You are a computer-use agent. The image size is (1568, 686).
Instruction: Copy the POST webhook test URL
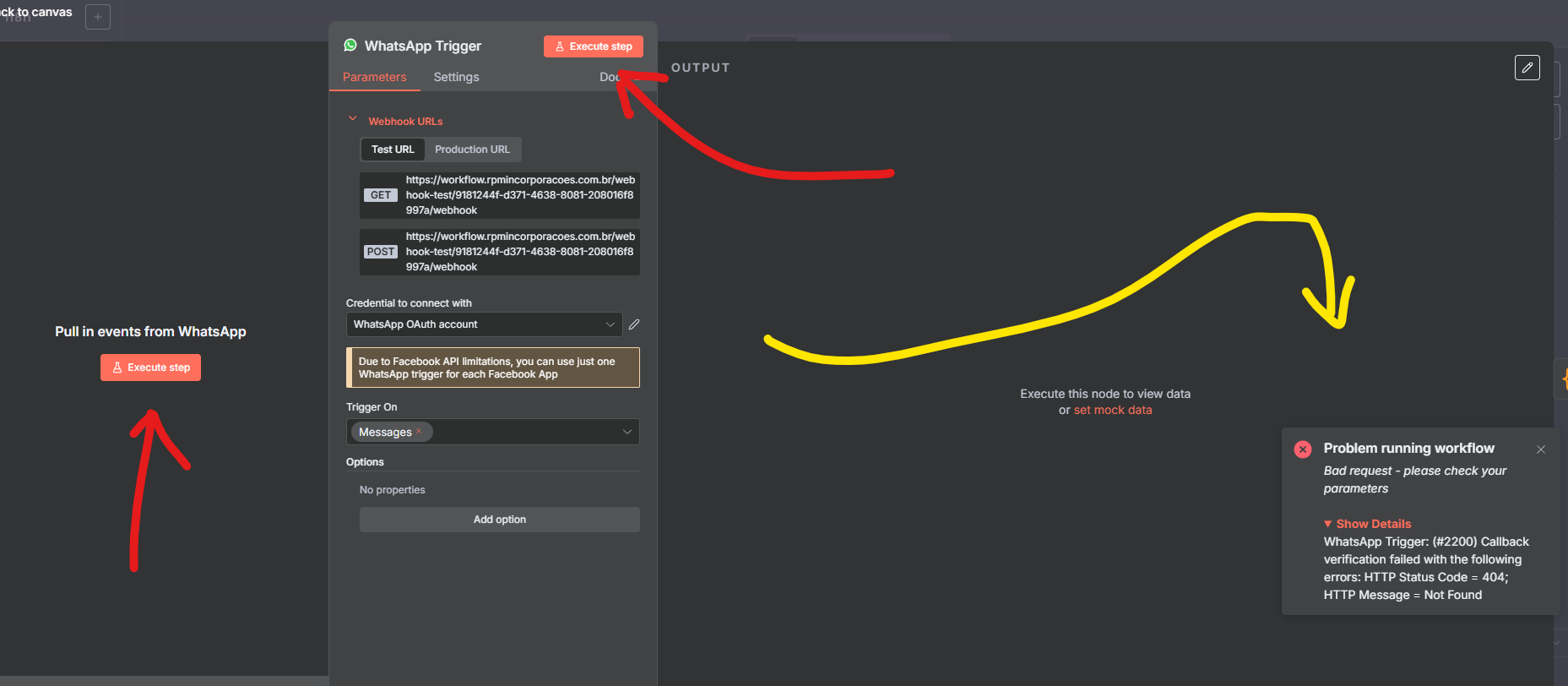500,252
